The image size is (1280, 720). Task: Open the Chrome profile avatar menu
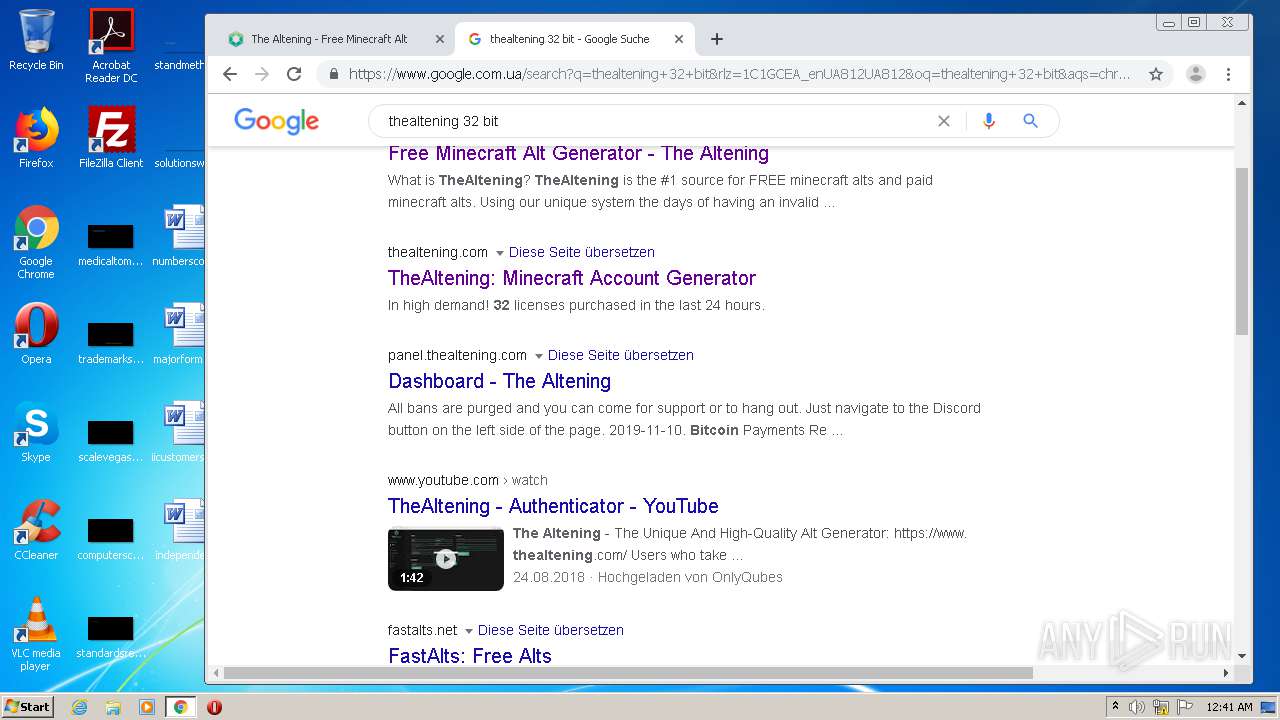[x=1195, y=74]
